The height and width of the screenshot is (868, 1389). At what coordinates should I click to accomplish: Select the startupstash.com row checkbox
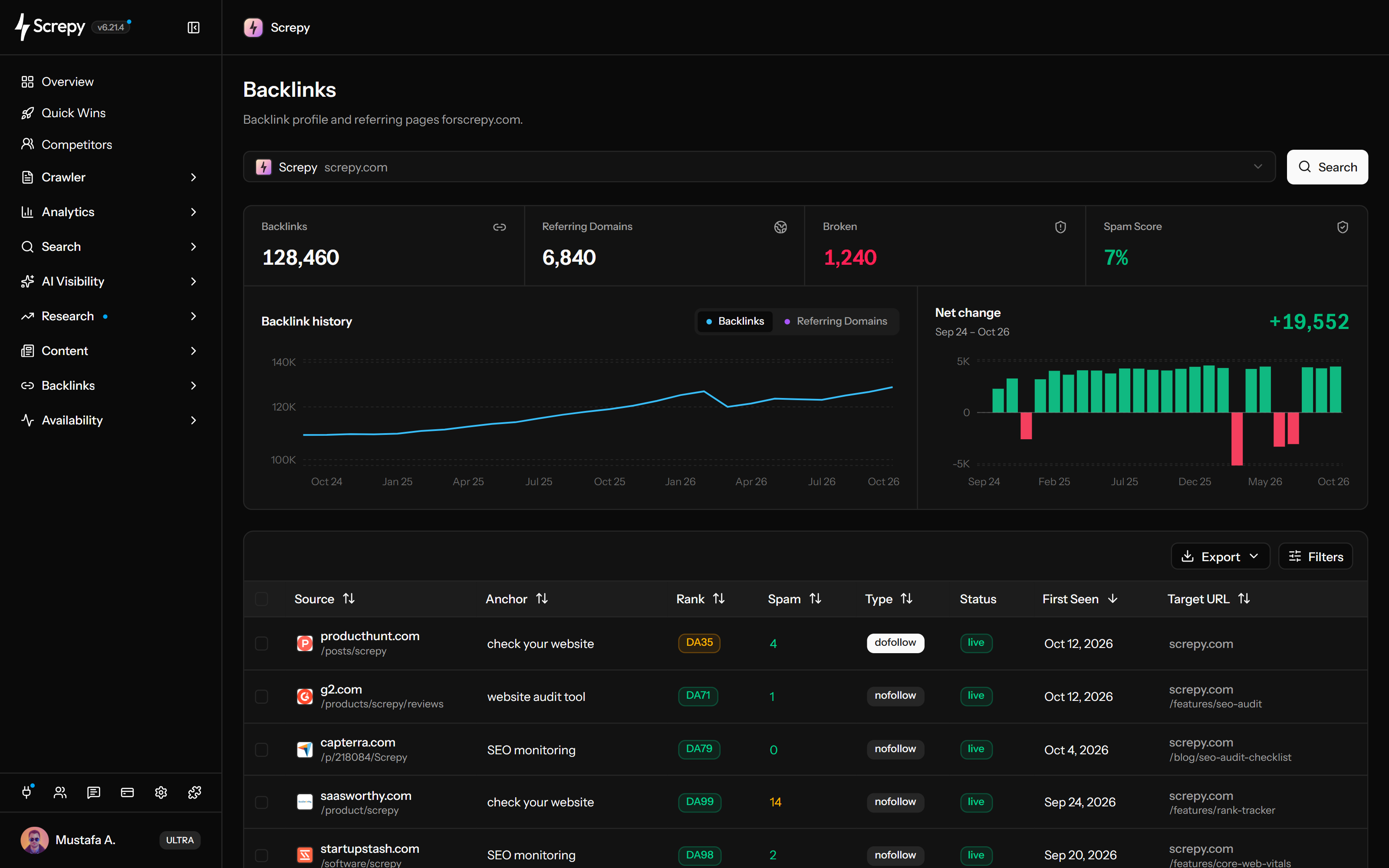coord(261,855)
